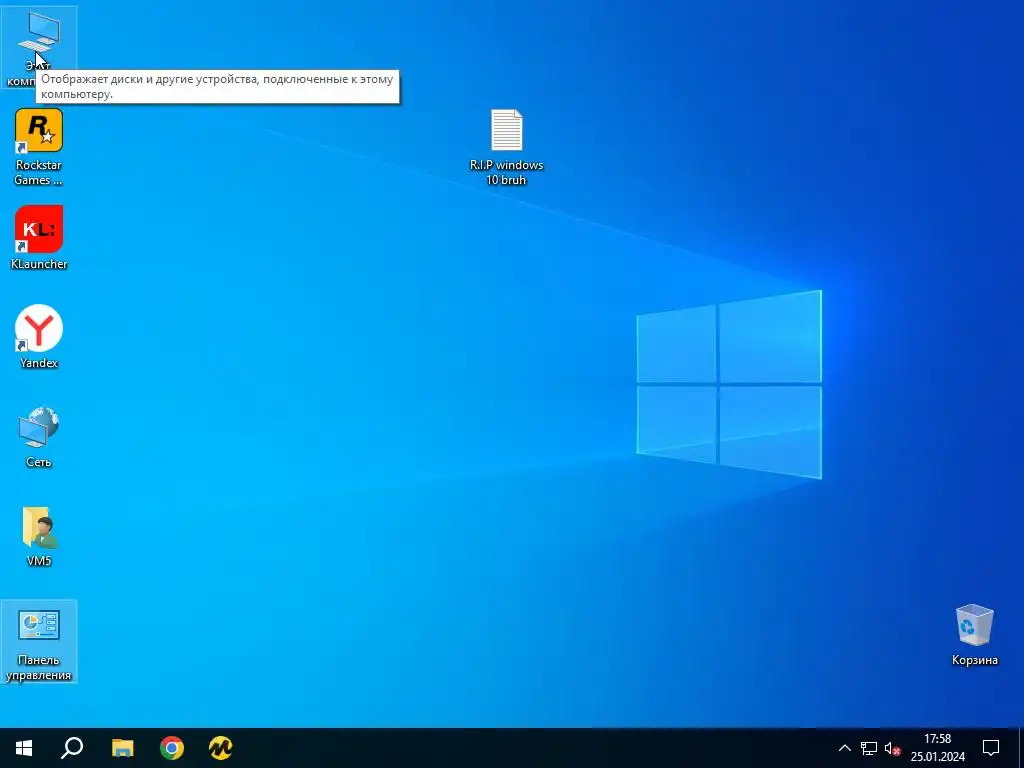Screen dimensions: 1024x768
Task: Show hidden system tray icons
Action: coord(844,748)
